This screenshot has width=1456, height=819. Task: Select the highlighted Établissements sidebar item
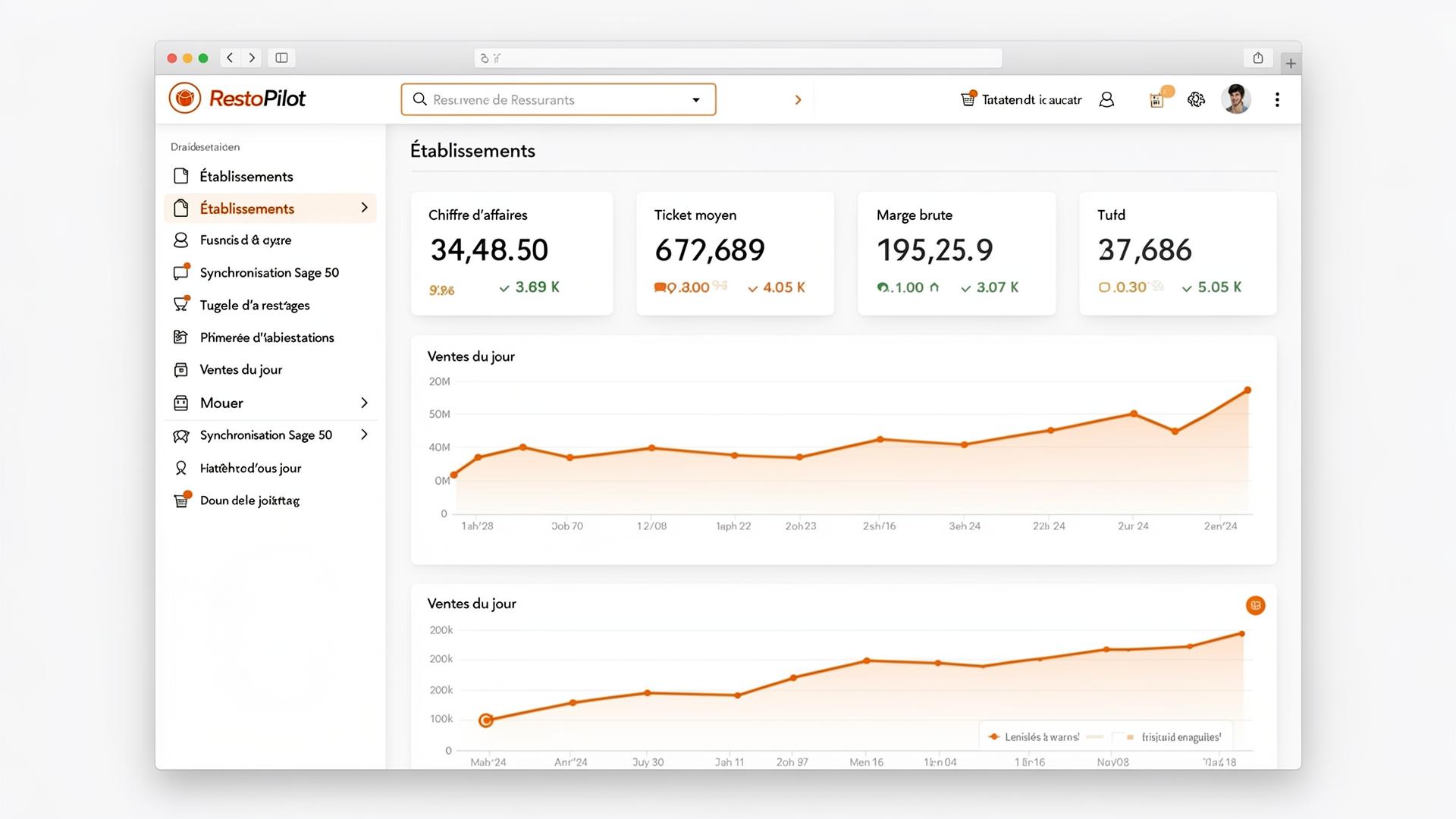(x=270, y=208)
